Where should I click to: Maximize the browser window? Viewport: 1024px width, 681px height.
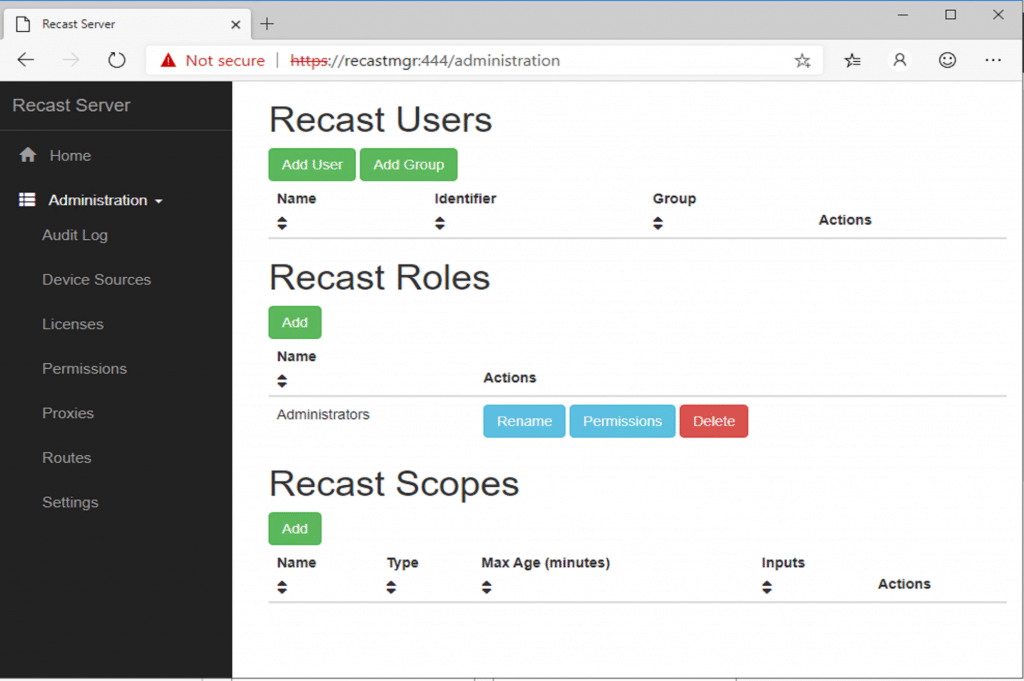point(950,14)
